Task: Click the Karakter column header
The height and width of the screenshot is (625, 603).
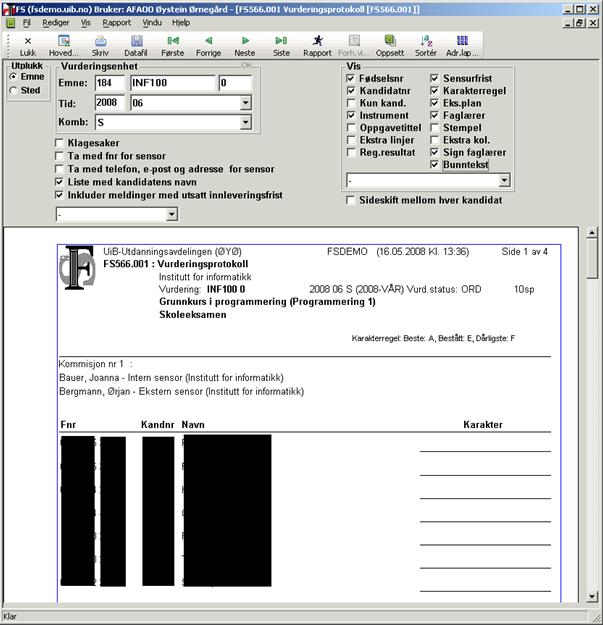Action: pos(483,425)
